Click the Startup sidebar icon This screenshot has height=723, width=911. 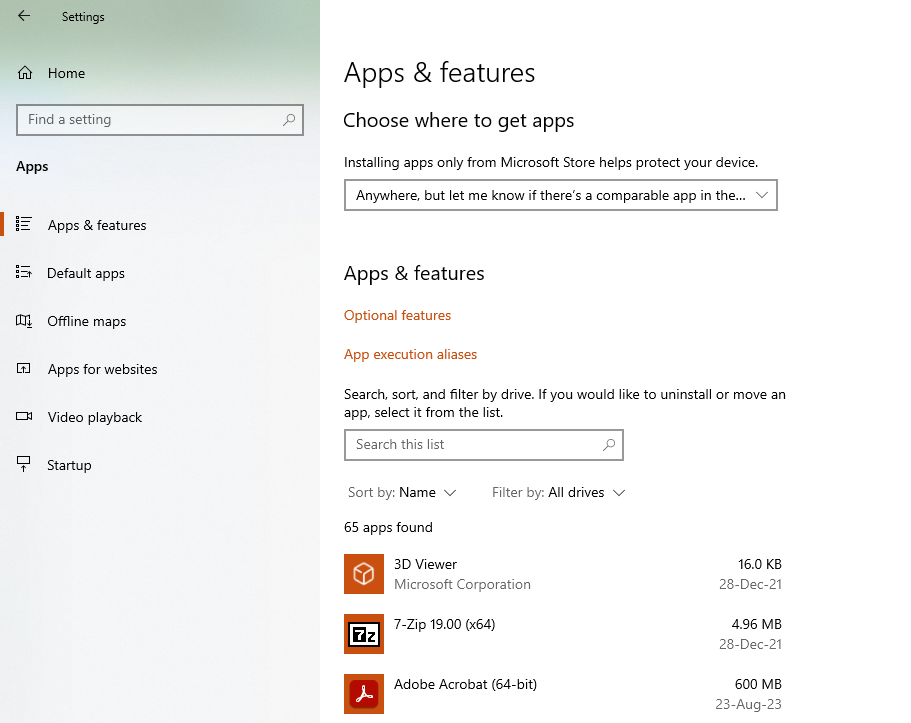point(24,464)
